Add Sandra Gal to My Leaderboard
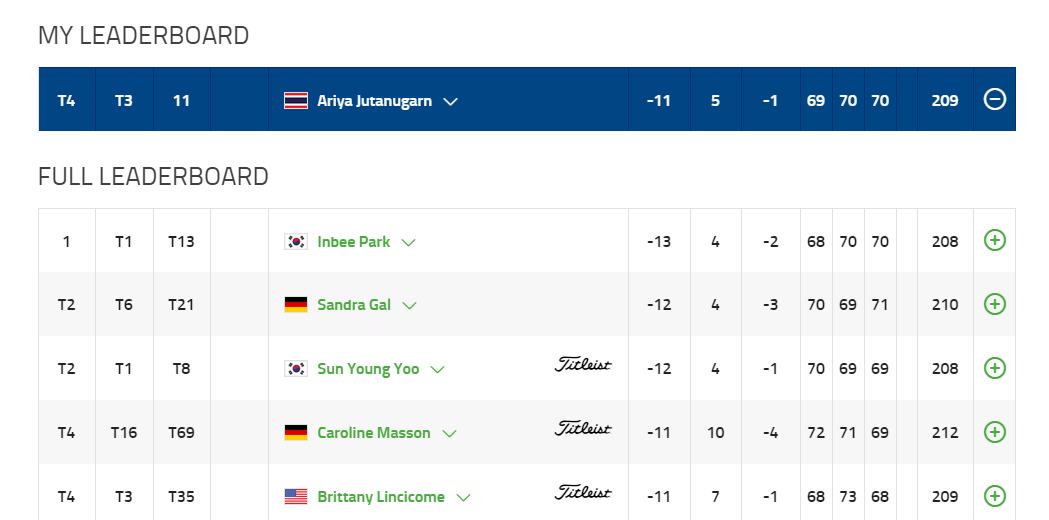Screen dimensions: 1049x520 pyautogui.click(x=994, y=304)
